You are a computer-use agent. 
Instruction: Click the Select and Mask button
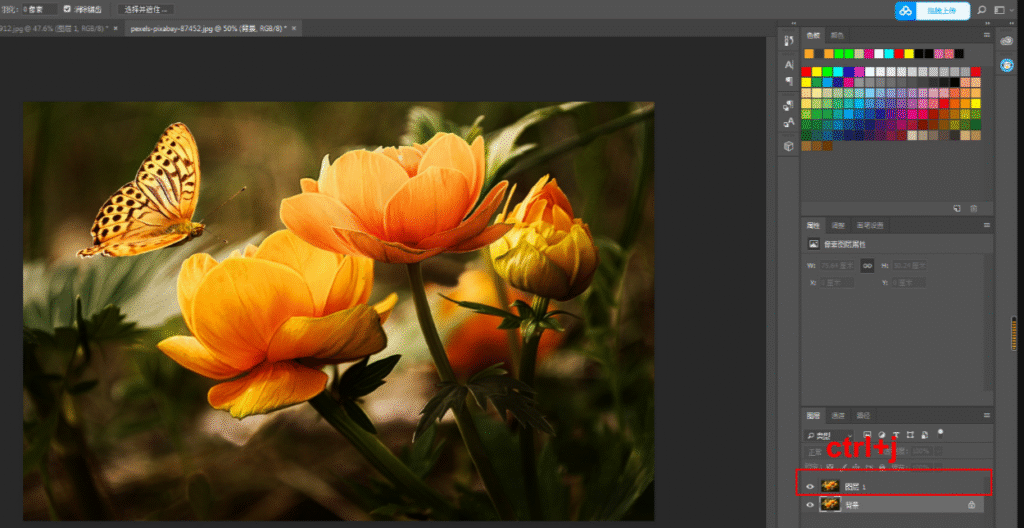146,9
